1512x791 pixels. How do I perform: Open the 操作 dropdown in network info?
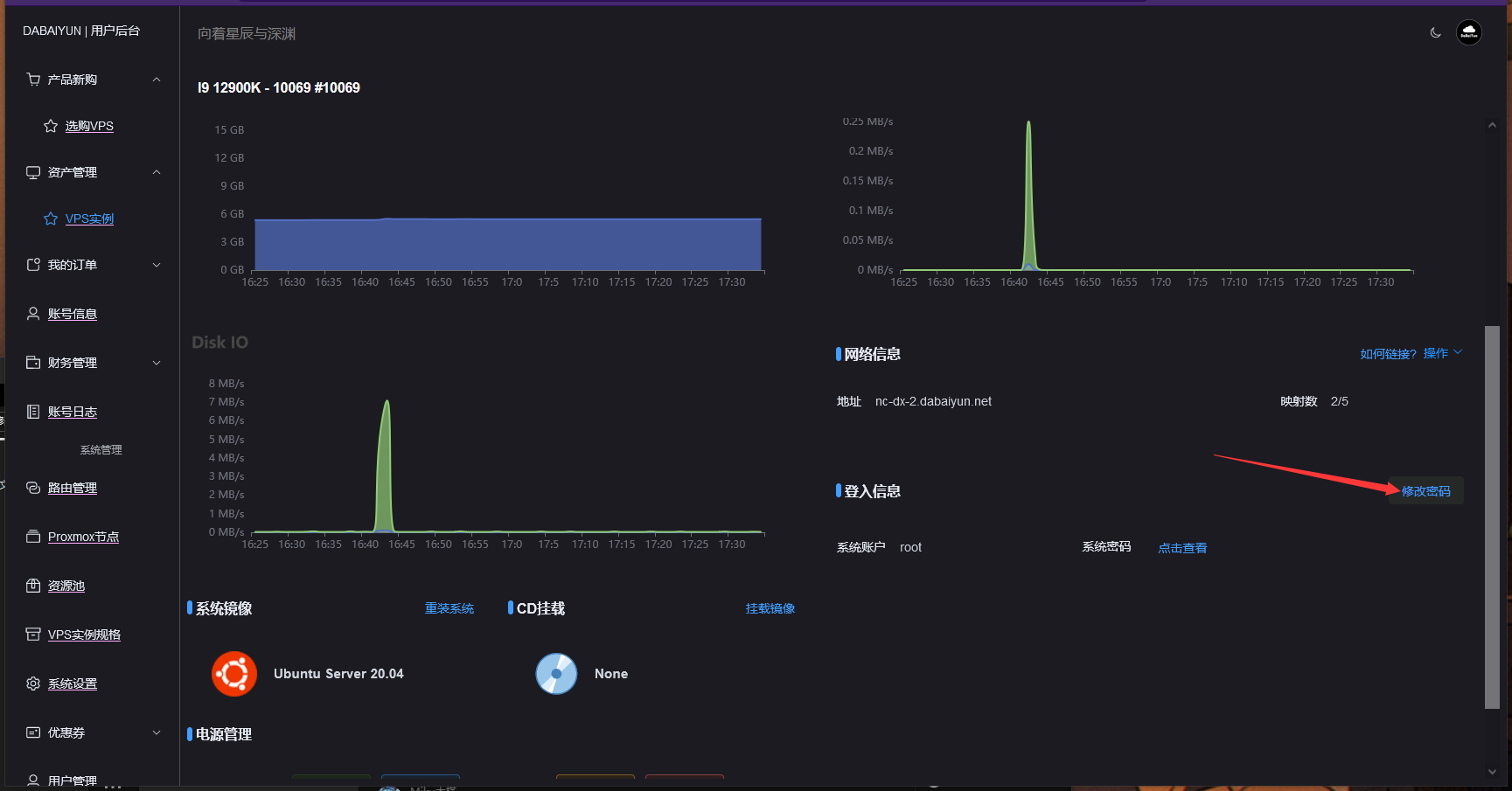1442,353
